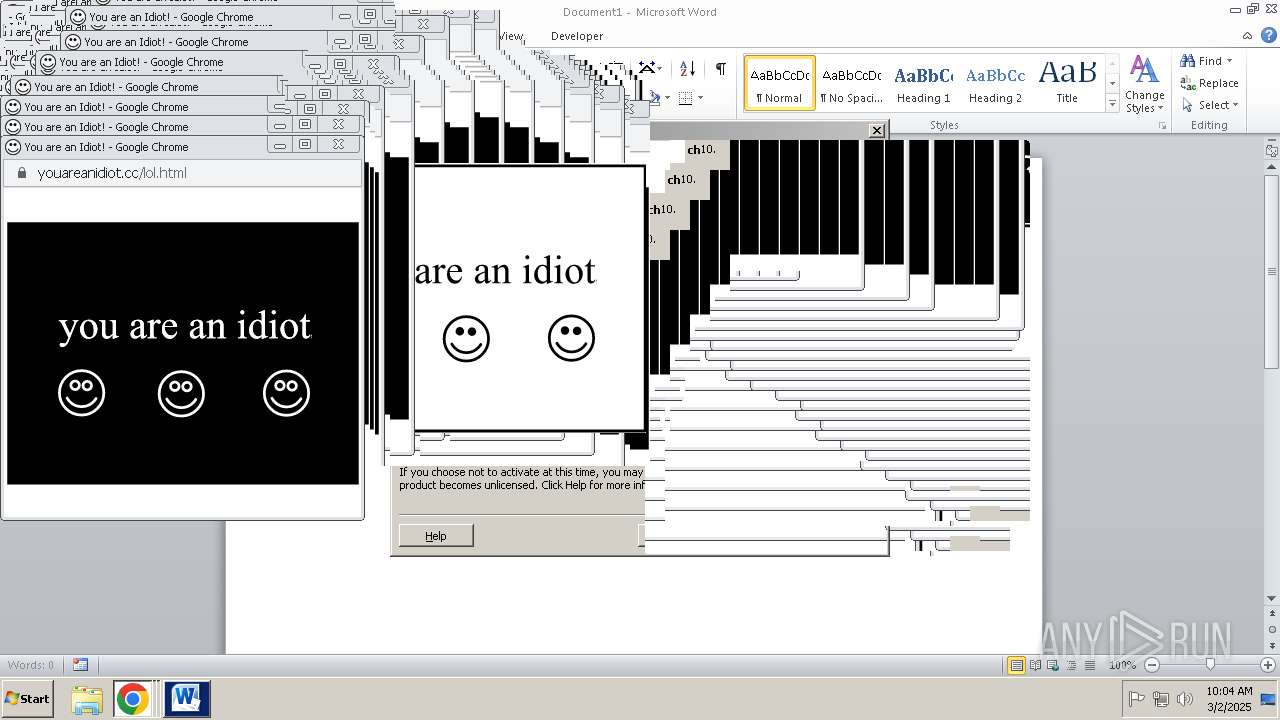
Task: Click the macro recording icon in status bar
Action: pos(80,665)
